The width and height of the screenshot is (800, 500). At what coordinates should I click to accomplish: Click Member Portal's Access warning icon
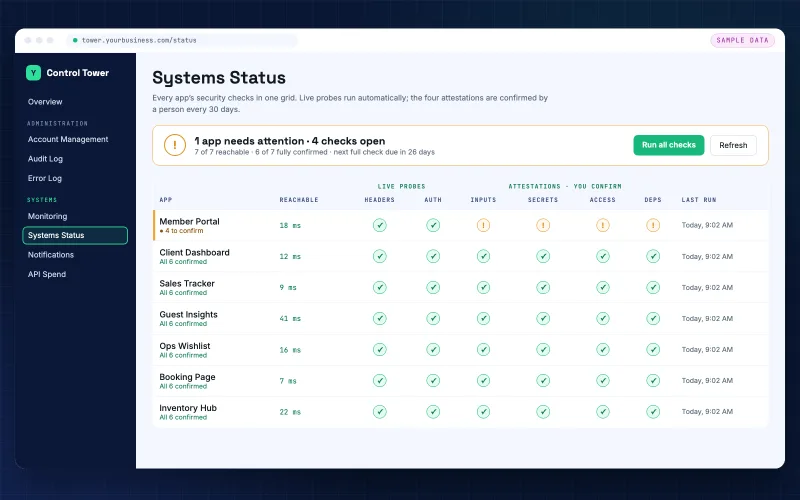pos(603,225)
